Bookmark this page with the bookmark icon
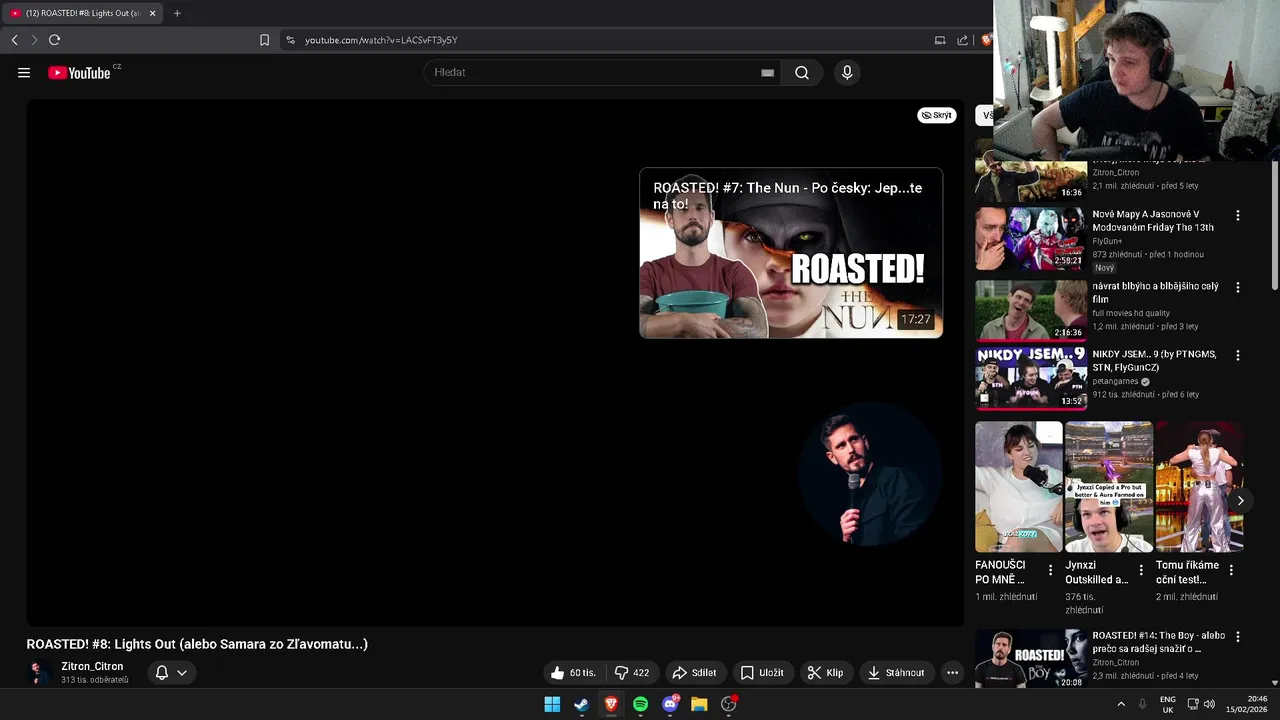 coord(264,40)
